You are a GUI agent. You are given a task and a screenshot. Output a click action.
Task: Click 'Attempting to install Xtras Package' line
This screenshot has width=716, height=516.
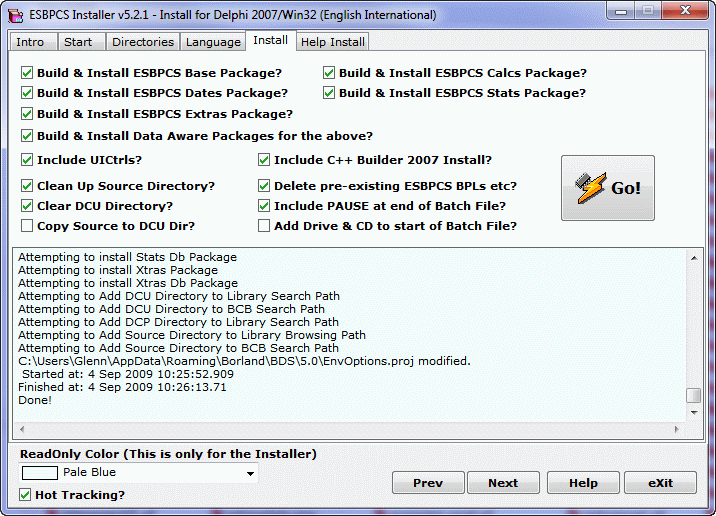(118, 270)
